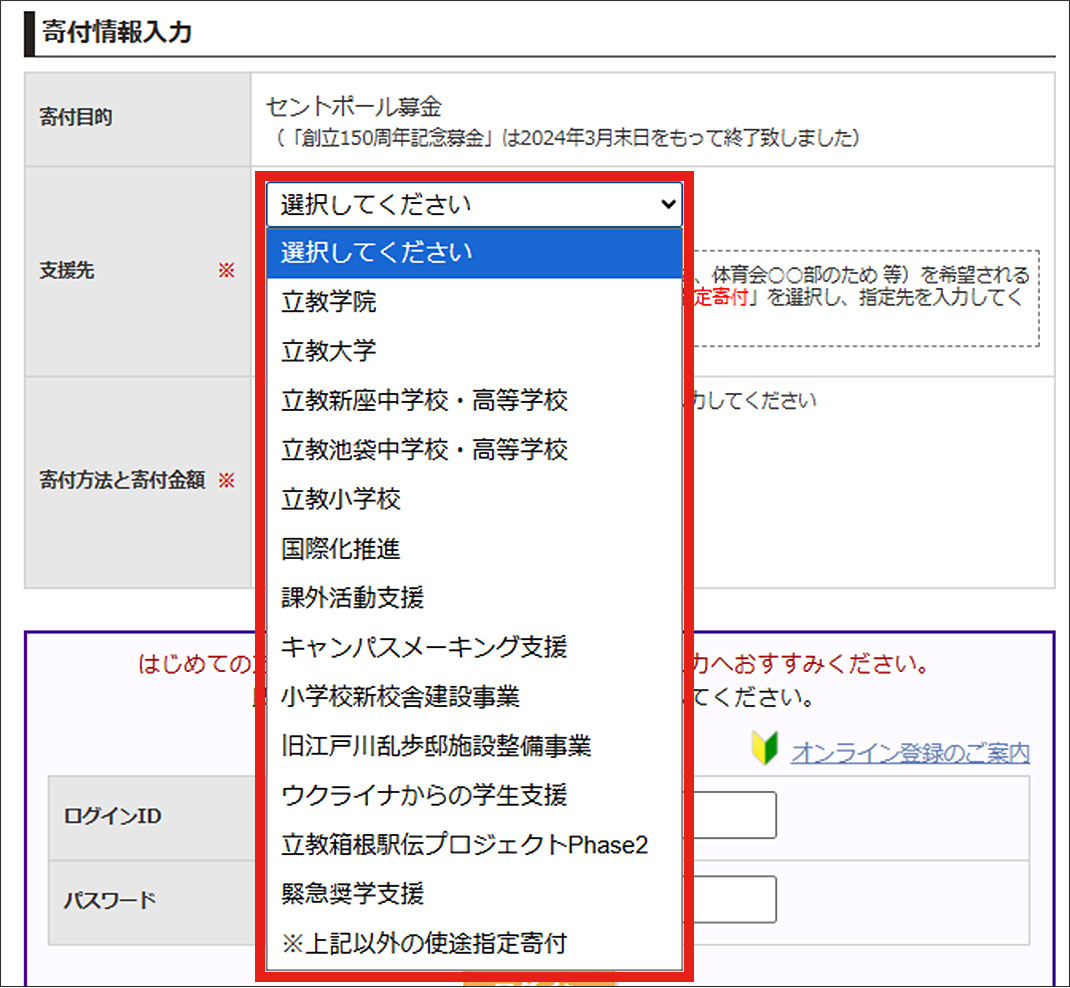Pick 立教小学校 in the dropdown

point(474,499)
